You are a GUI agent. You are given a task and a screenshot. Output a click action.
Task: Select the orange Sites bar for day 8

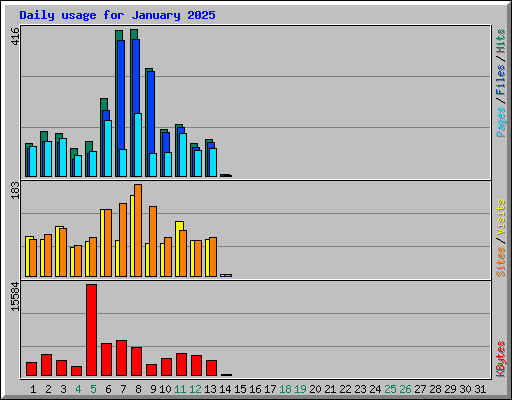click(x=138, y=230)
